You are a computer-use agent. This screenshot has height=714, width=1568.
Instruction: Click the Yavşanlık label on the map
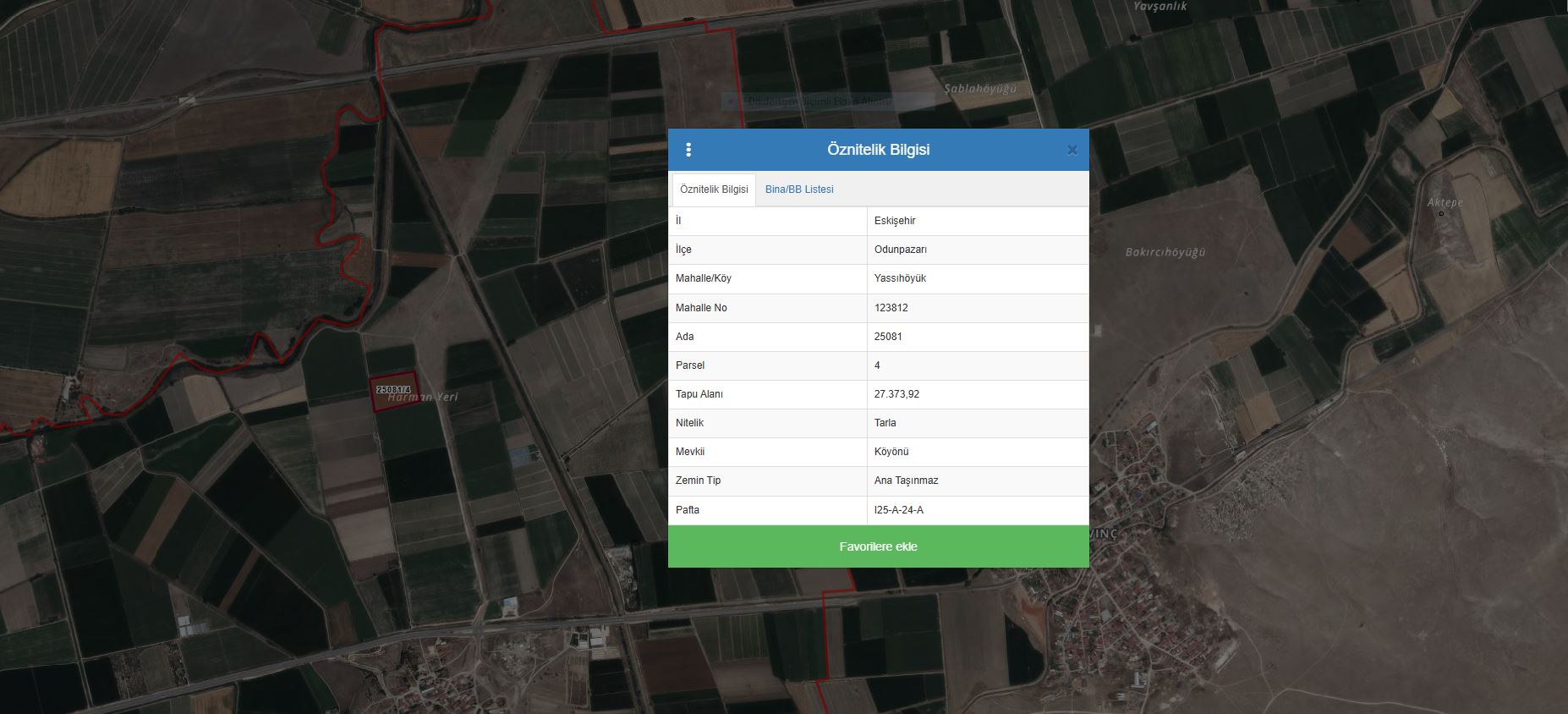tap(1160, 7)
